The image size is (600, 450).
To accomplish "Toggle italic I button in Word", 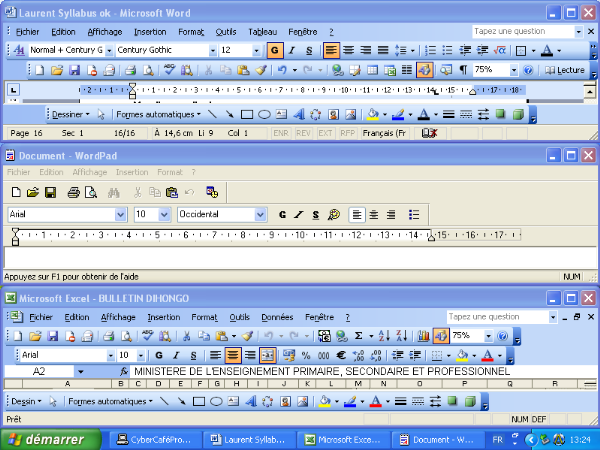I will 292,50.
